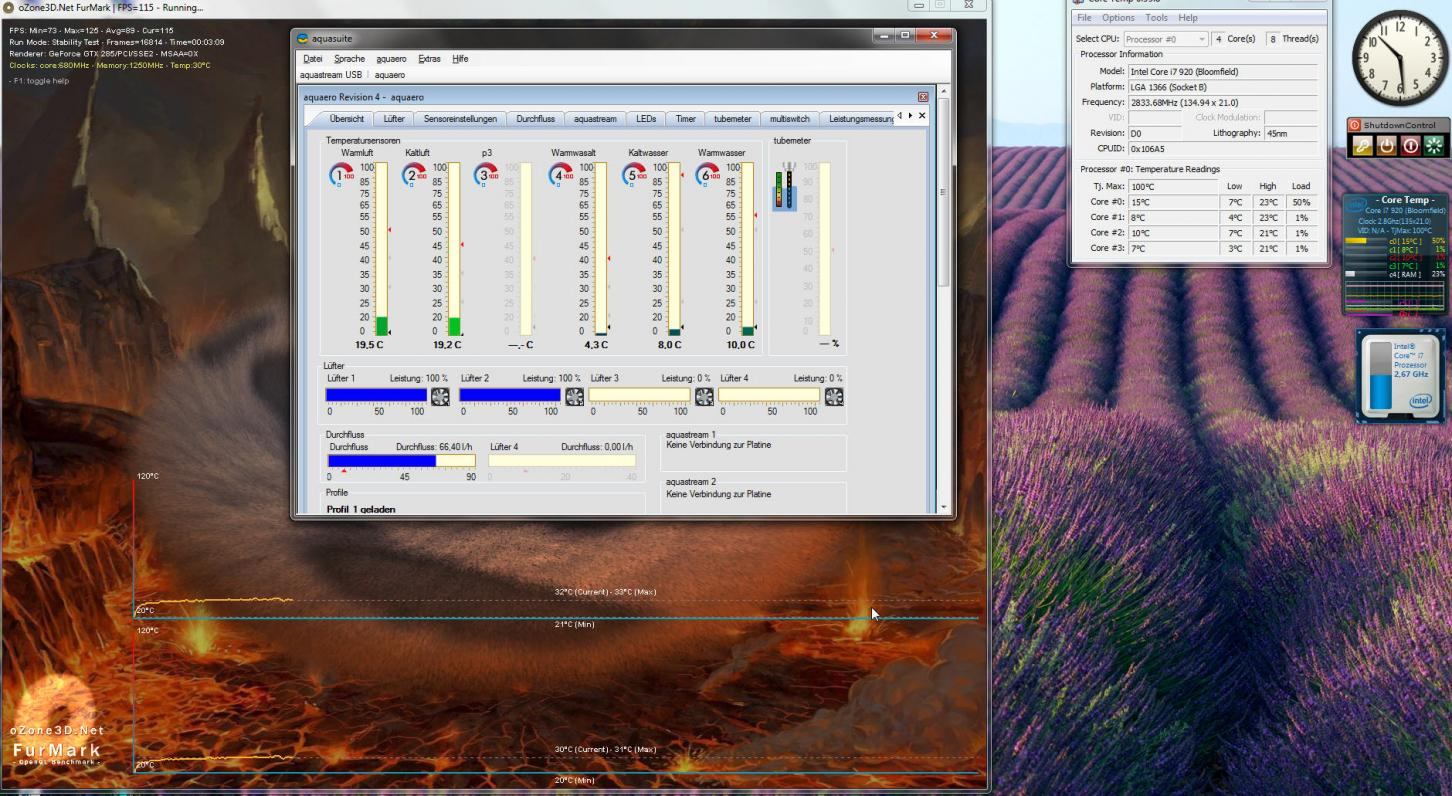Click the Lüfter 1 power bar
1452x796 pixels.
[x=376, y=396]
